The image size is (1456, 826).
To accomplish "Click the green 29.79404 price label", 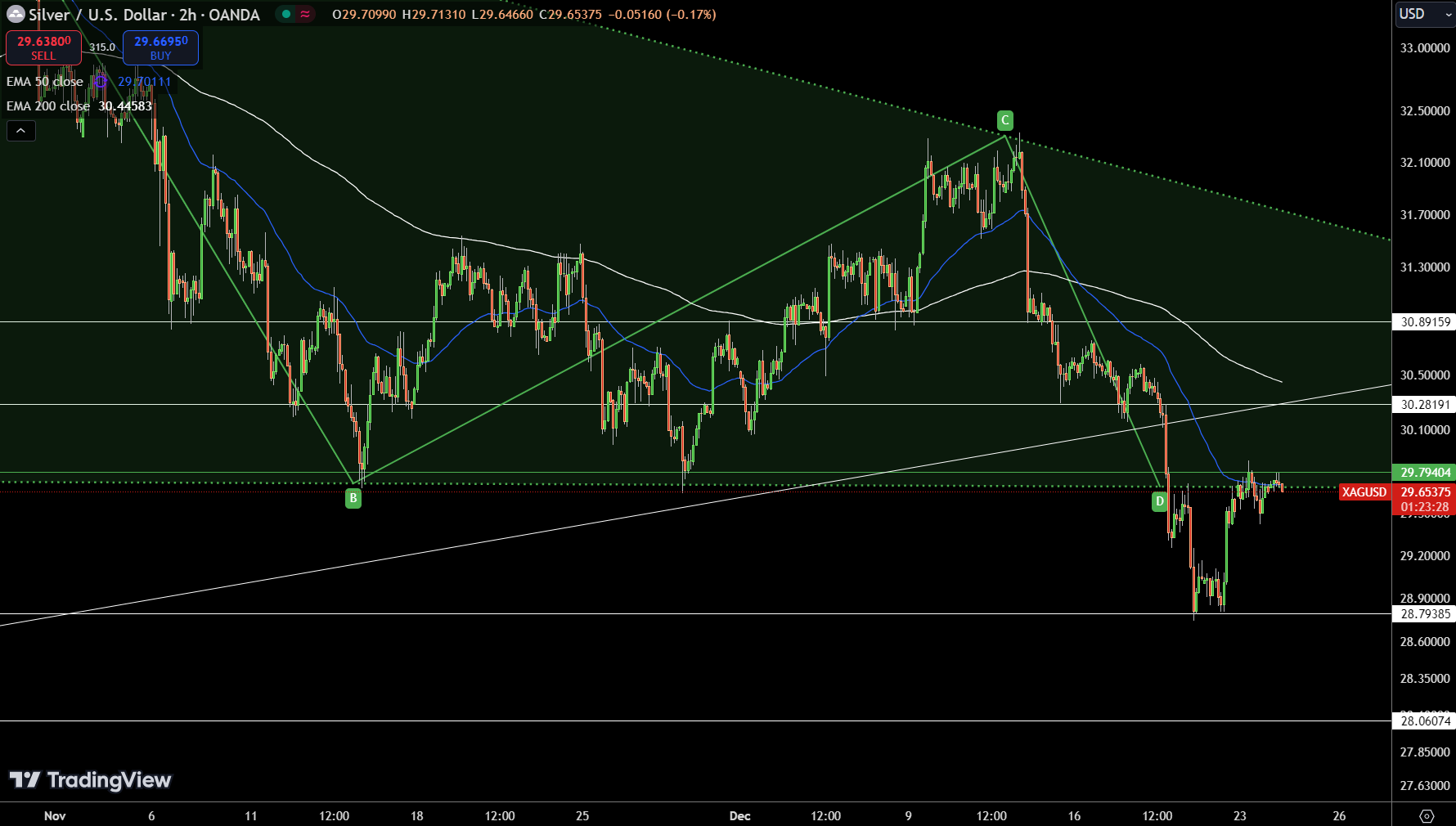I will pos(1424,473).
